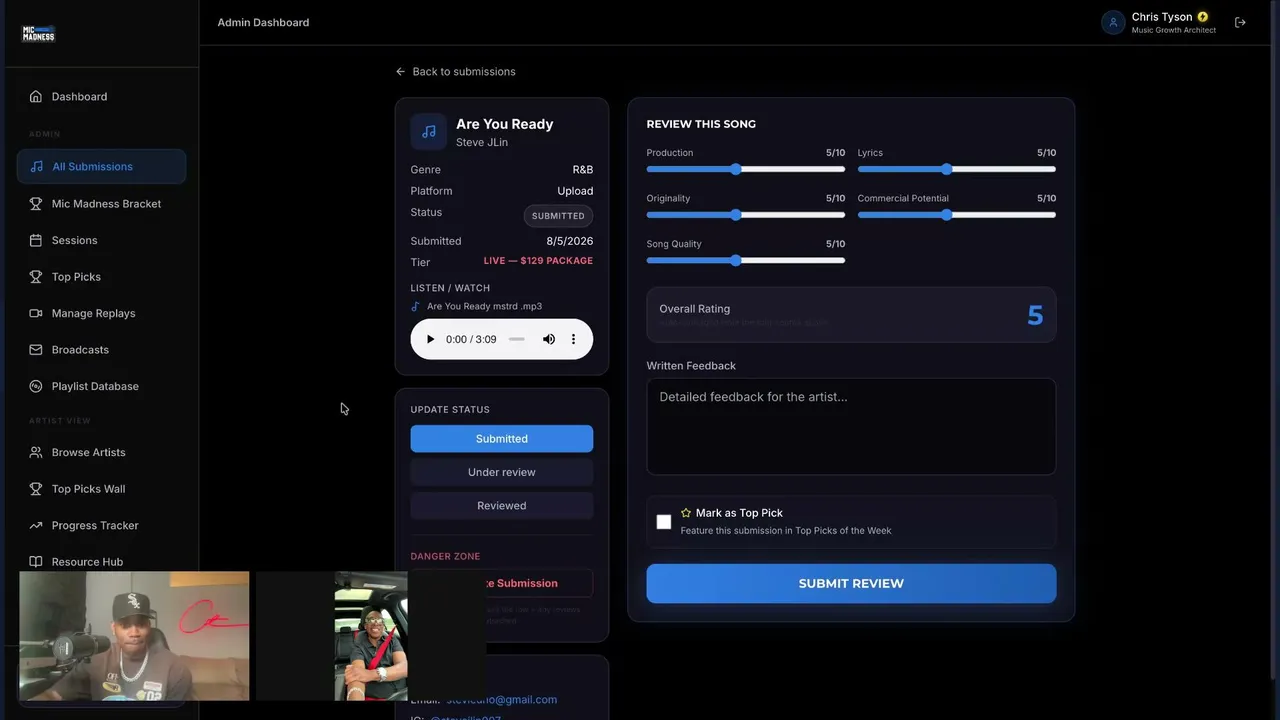Click the Overall Rating value 5

(x=1035, y=316)
